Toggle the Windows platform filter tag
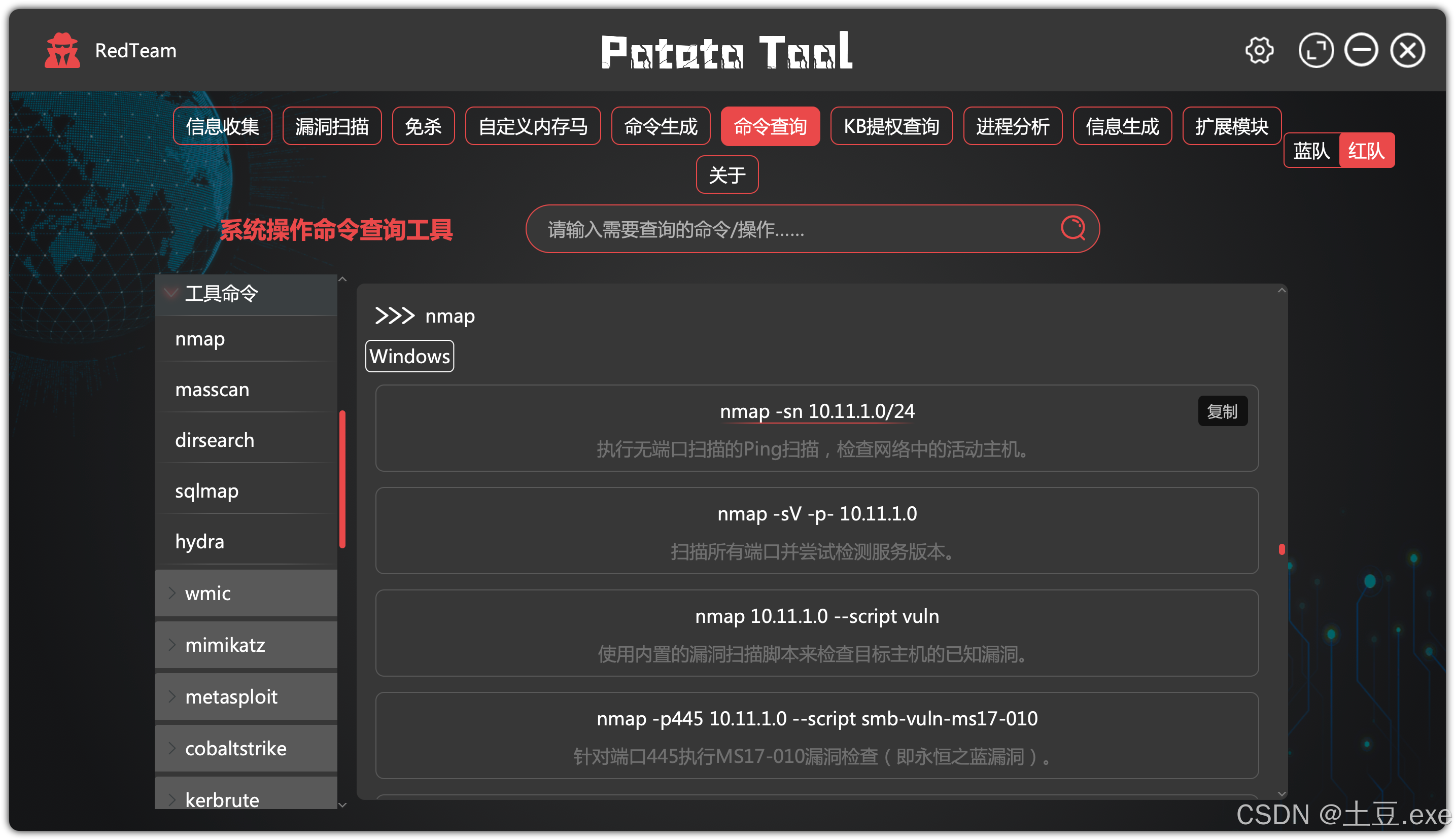This screenshot has height=840, width=1455. [409, 356]
